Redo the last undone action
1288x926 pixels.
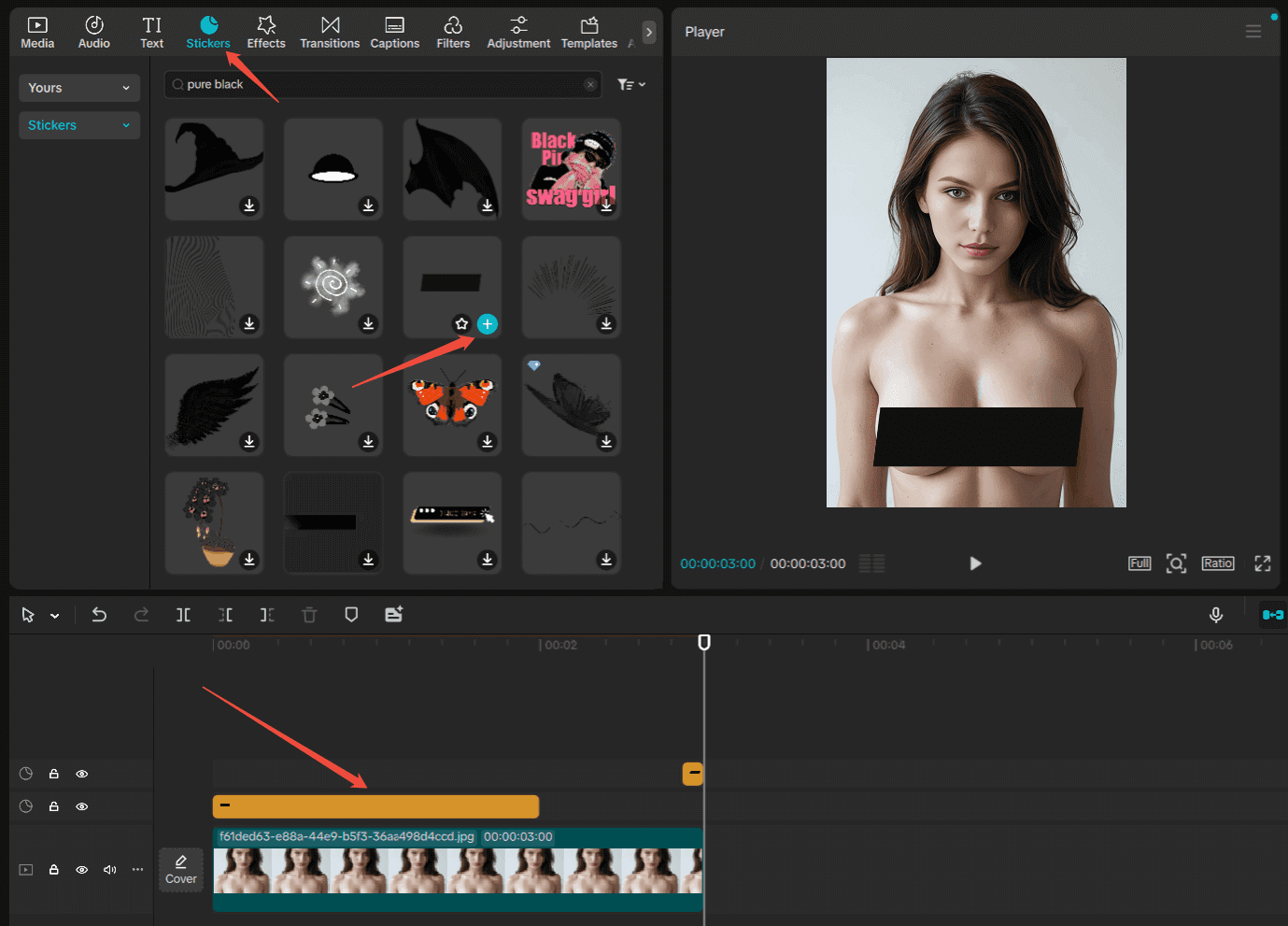[x=141, y=615]
